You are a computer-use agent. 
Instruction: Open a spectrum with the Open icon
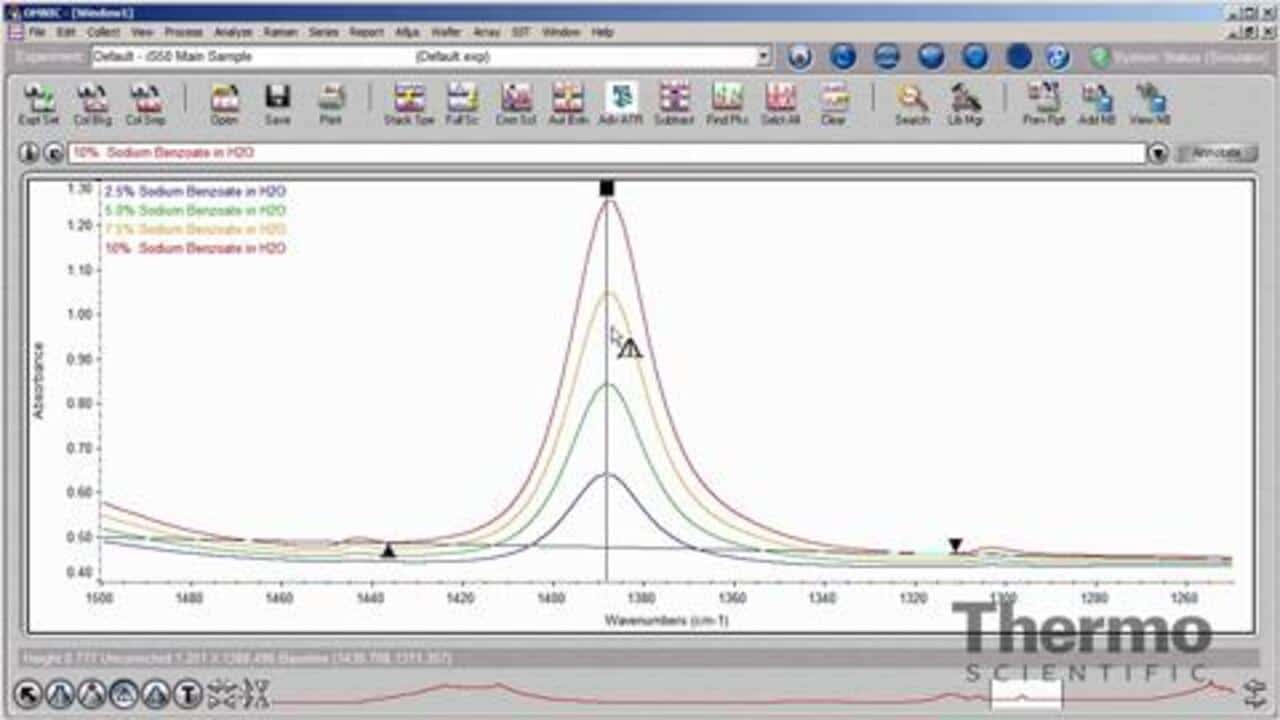pos(224,103)
